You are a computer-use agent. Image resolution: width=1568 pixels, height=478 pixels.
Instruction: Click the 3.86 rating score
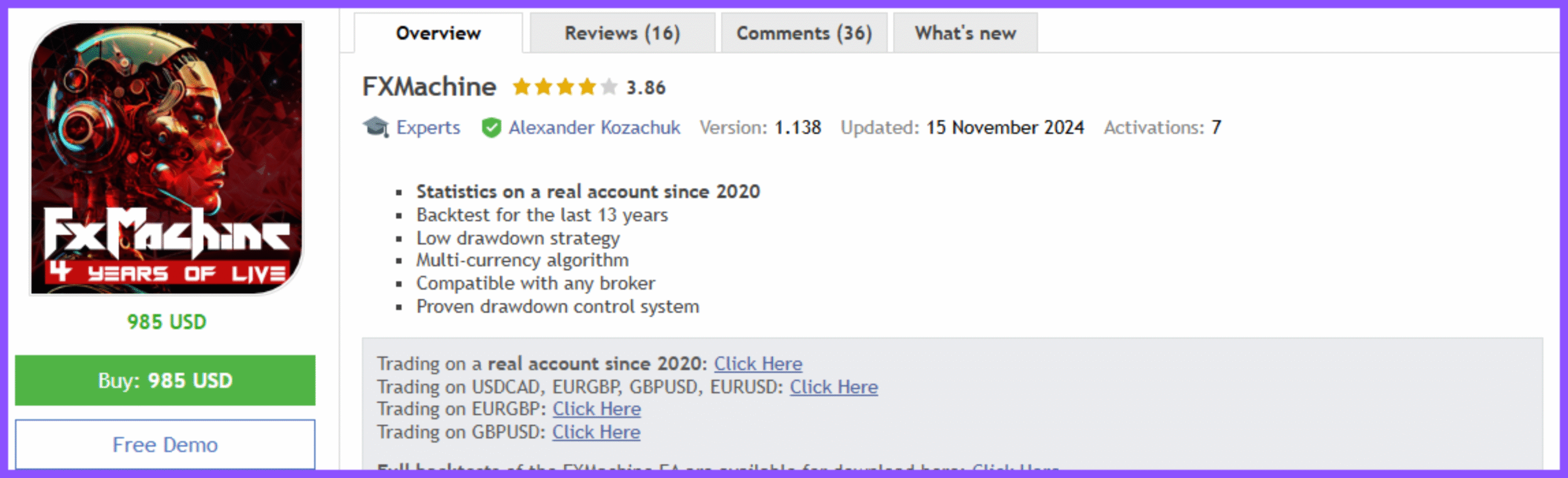click(646, 88)
